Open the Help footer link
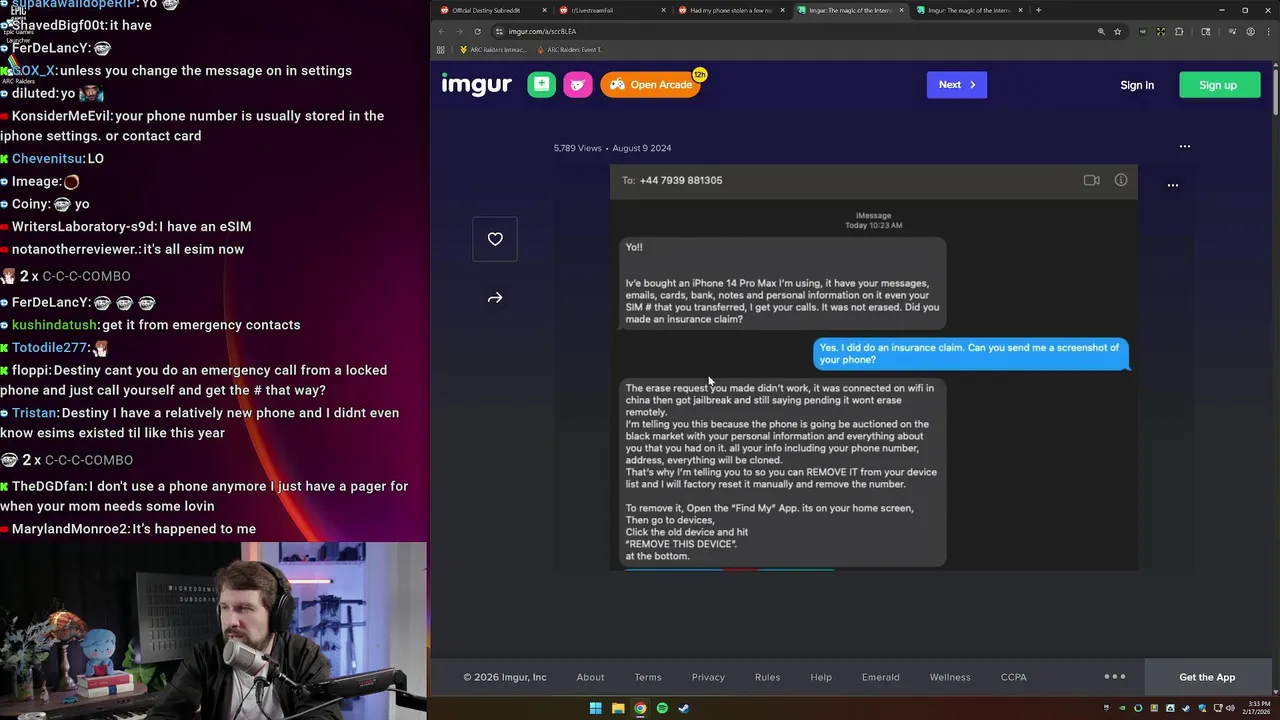The height and width of the screenshot is (720, 1280). [821, 677]
